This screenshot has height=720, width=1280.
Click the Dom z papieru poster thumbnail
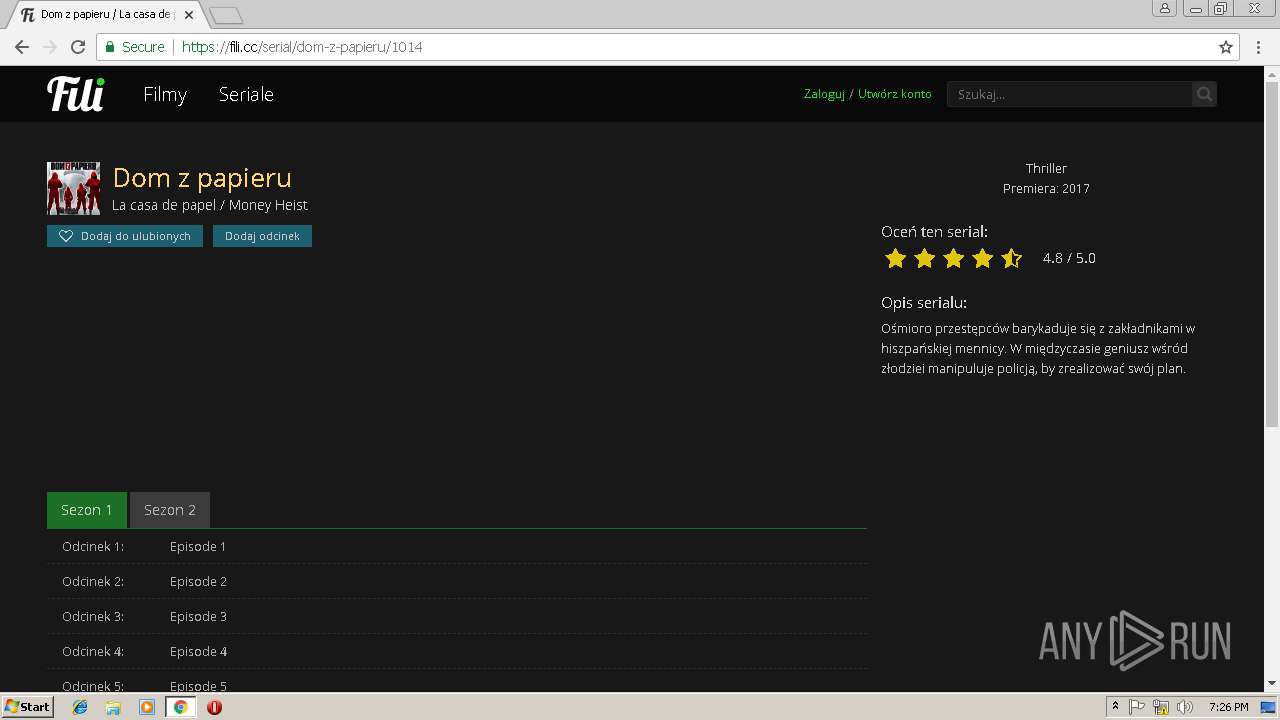[73, 188]
